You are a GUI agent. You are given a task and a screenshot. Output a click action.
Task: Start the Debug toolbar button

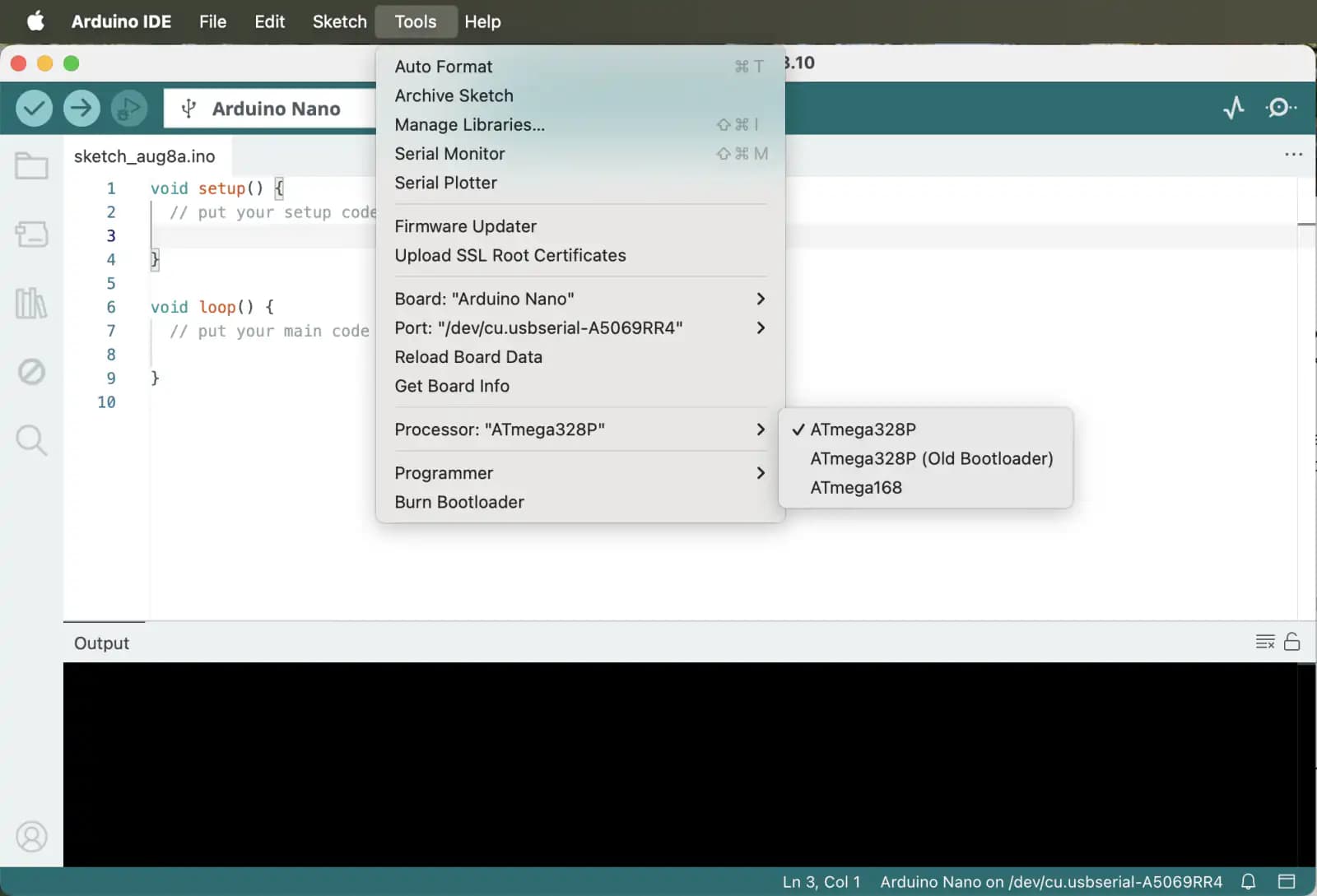pyautogui.click(x=129, y=108)
